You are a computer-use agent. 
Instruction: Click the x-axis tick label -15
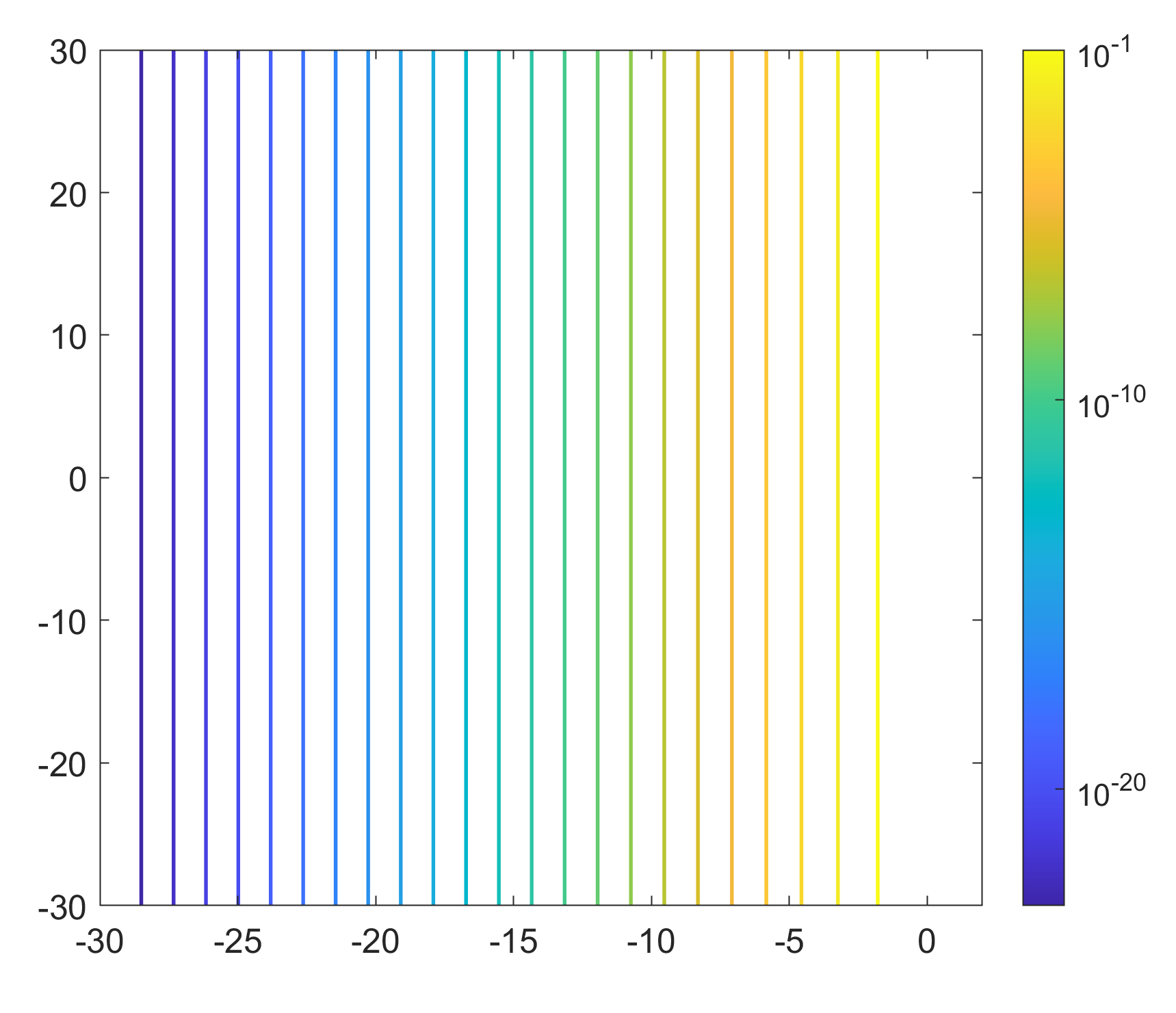(x=513, y=943)
